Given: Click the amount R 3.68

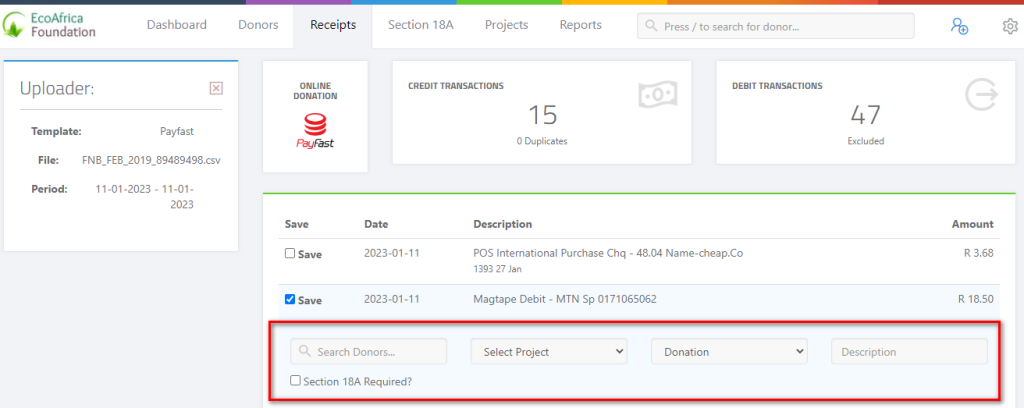Looking at the screenshot, I should 978,253.
